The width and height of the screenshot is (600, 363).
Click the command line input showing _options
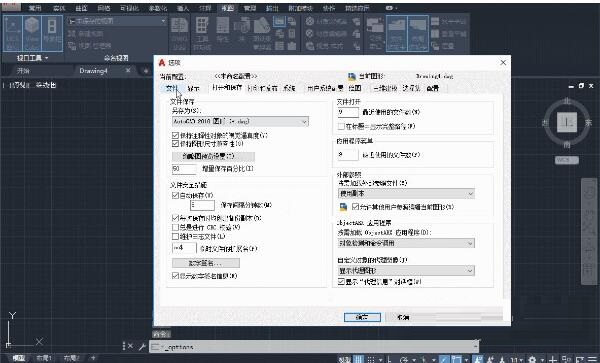[x=314, y=347]
